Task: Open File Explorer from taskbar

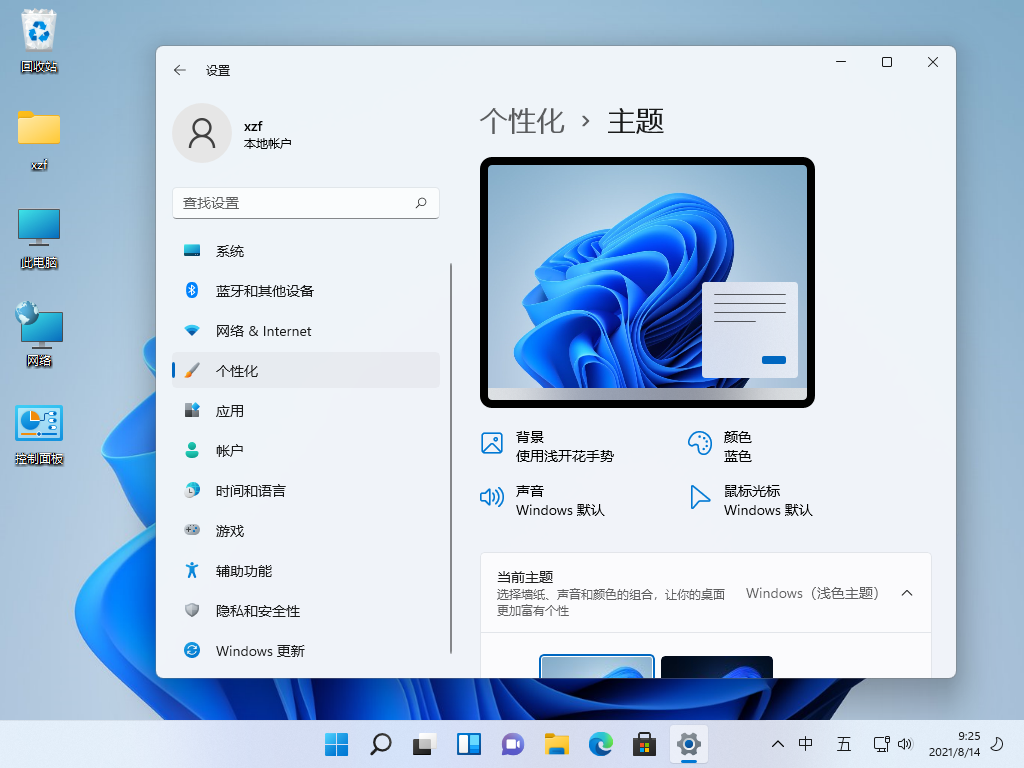Action: pyautogui.click(x=556, y=744)
